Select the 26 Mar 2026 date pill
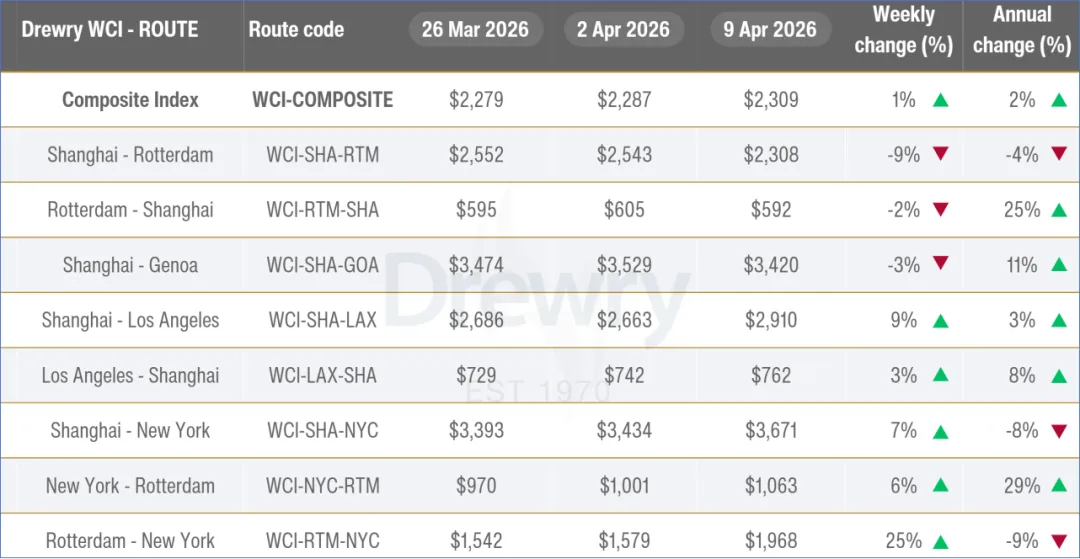 pos(476,30)
